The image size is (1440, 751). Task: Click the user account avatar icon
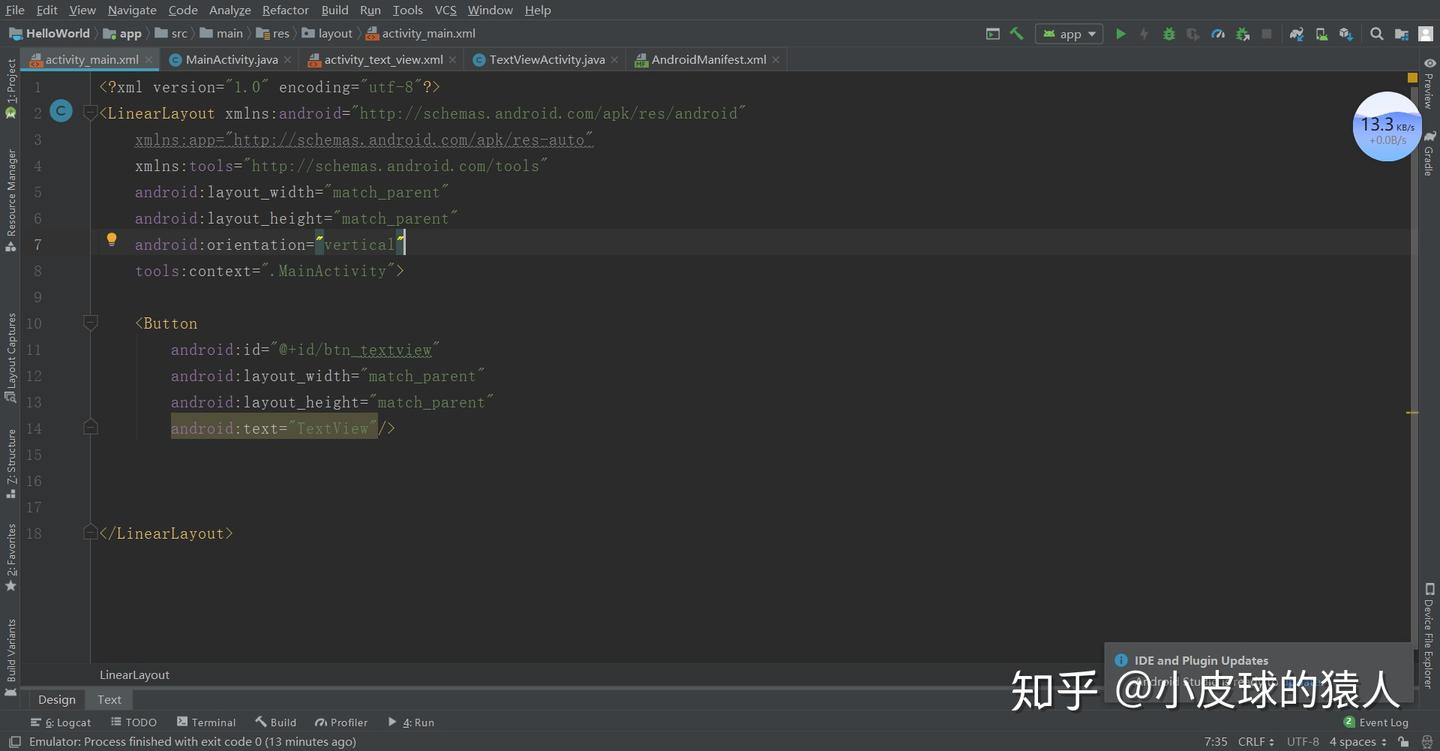coord(1425,34)
